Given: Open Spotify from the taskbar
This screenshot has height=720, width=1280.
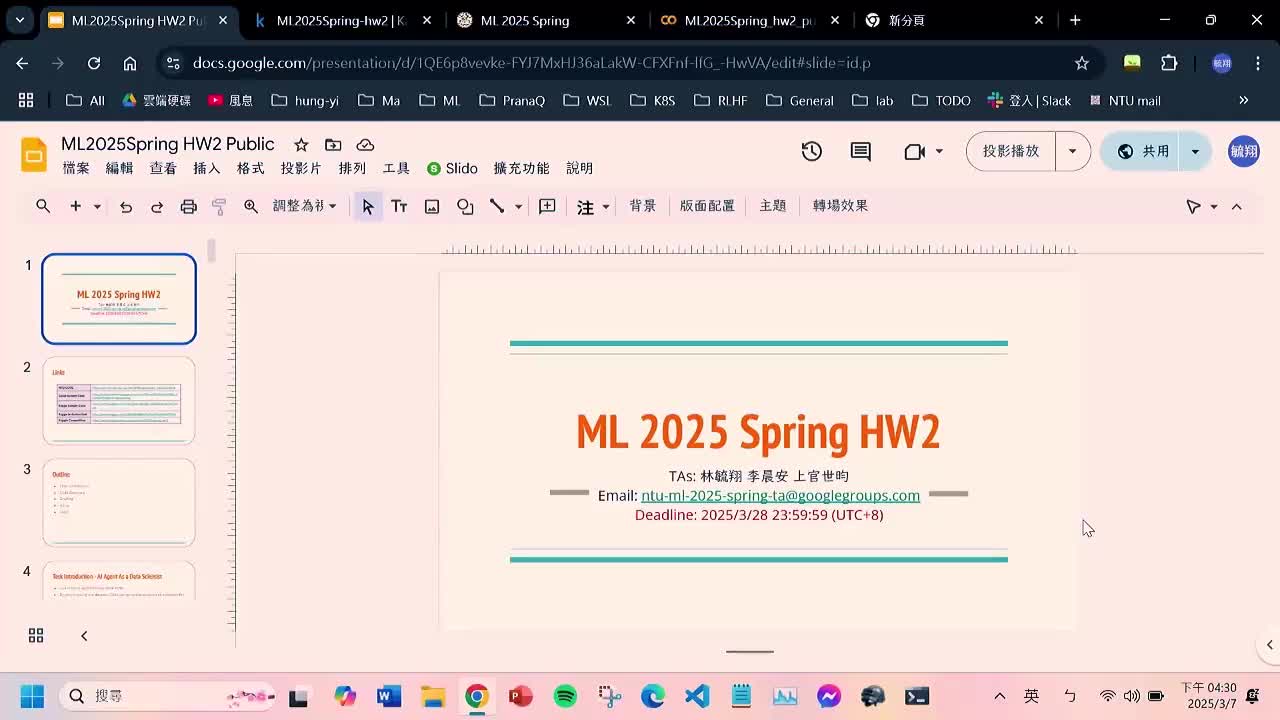Looking at the screenshot, I should 565,696.
